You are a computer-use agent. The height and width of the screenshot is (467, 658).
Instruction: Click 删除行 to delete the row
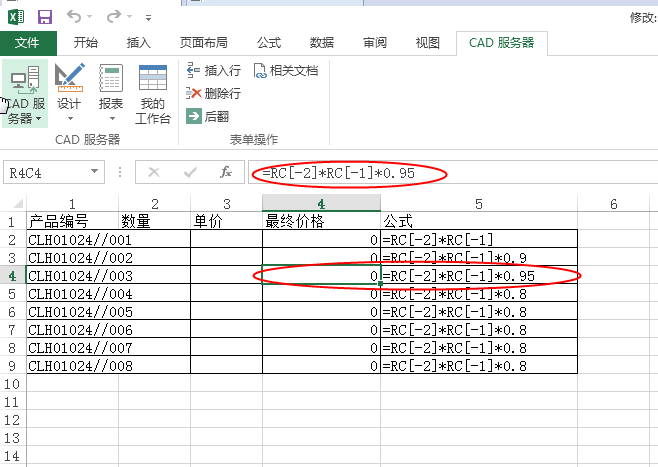point(214,93)
